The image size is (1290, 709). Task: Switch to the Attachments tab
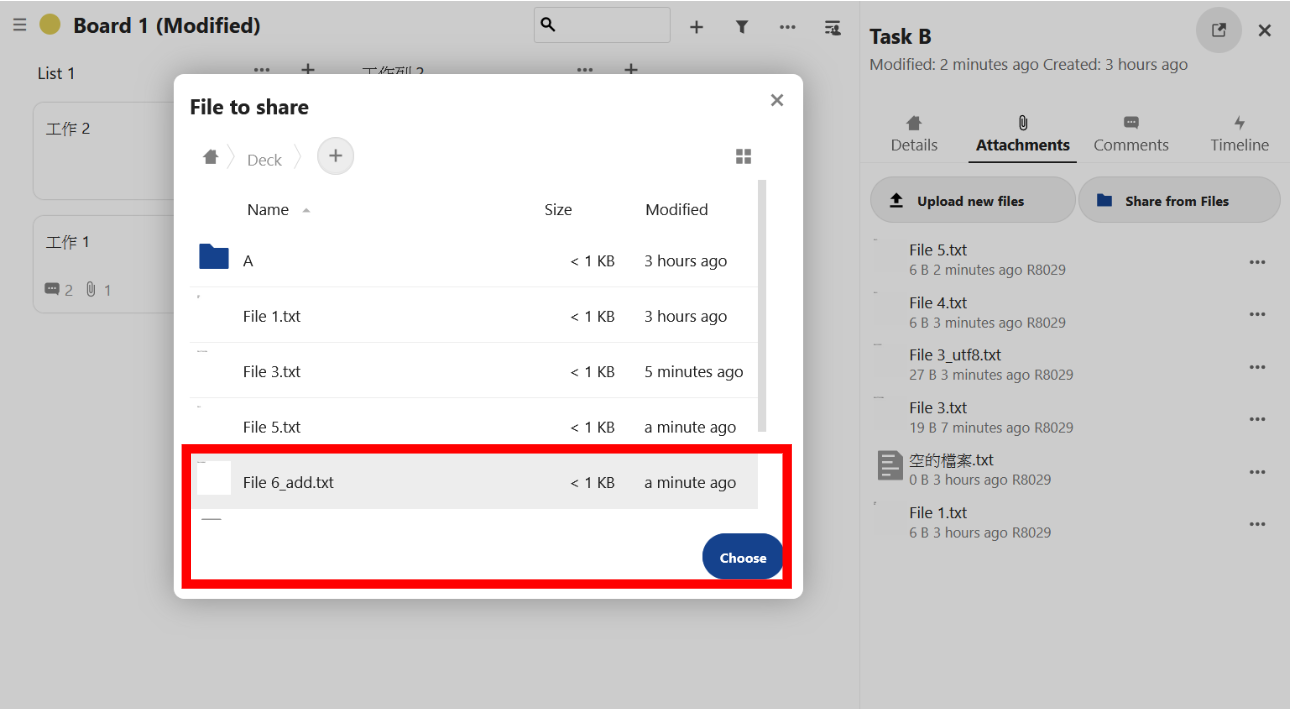click(1023, 135)
